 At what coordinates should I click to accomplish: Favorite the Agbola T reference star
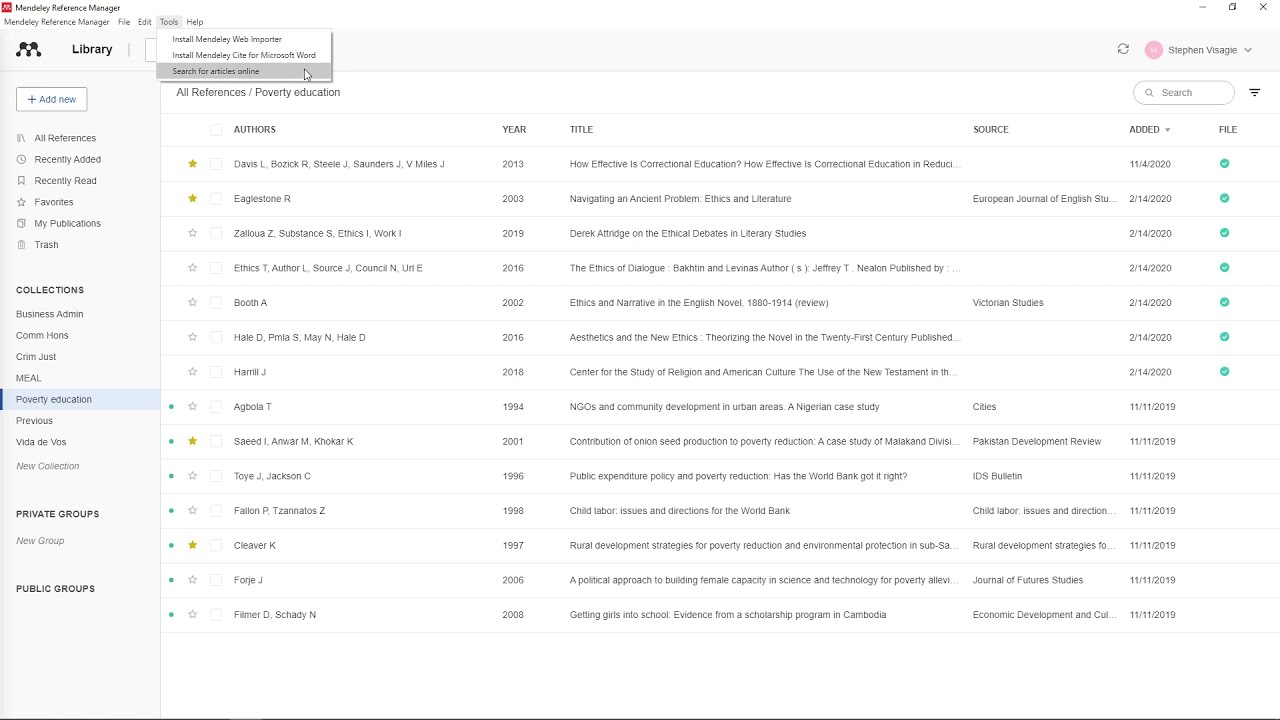tap(193, 406)
